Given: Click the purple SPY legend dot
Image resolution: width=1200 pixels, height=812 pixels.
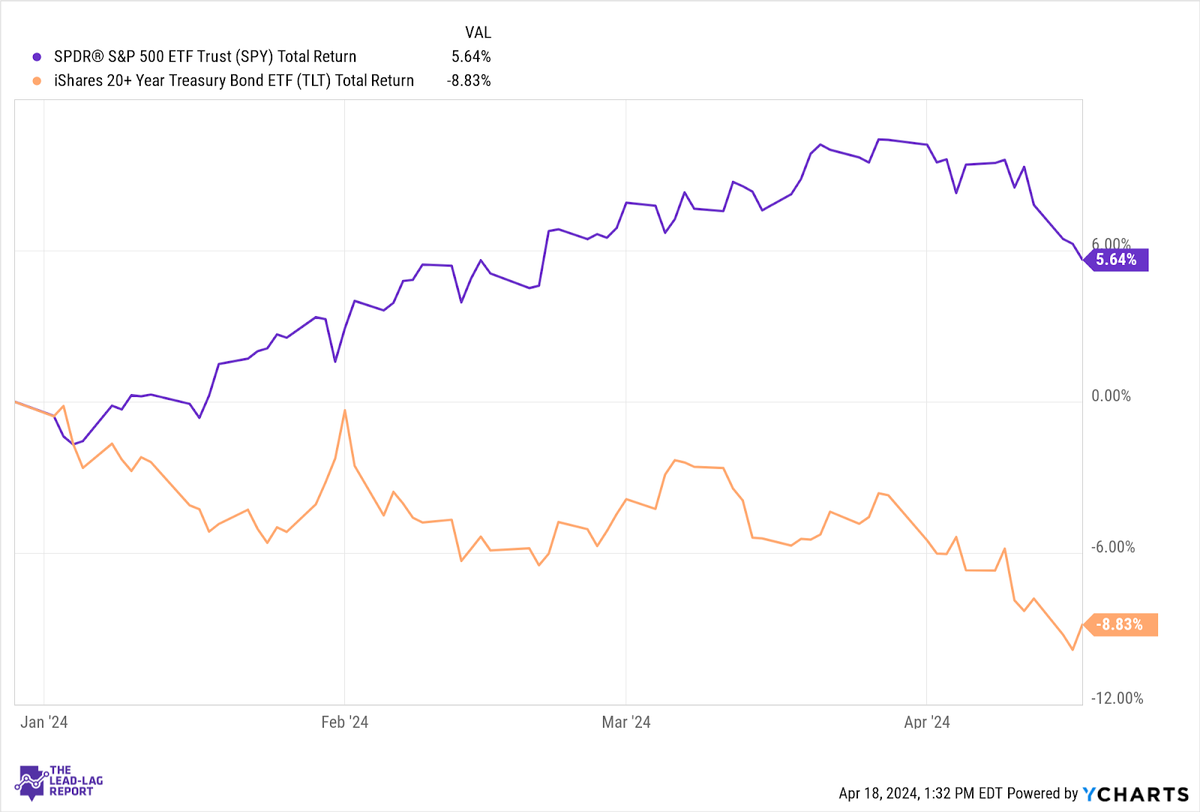Looking at the screenshot, I should tap(38, 57).
